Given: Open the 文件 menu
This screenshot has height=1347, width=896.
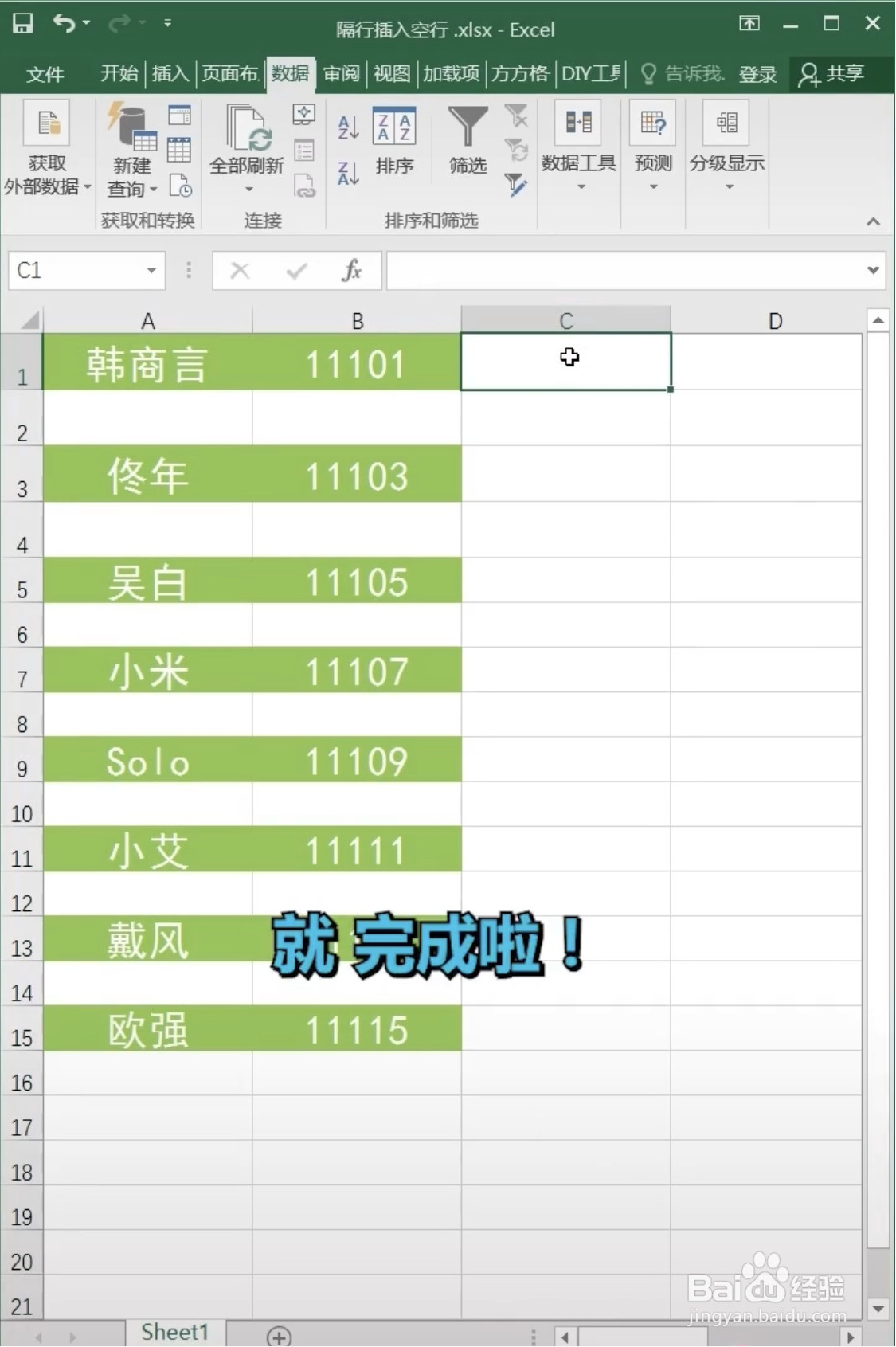Looking at the screenshot, I should [45, 74].
